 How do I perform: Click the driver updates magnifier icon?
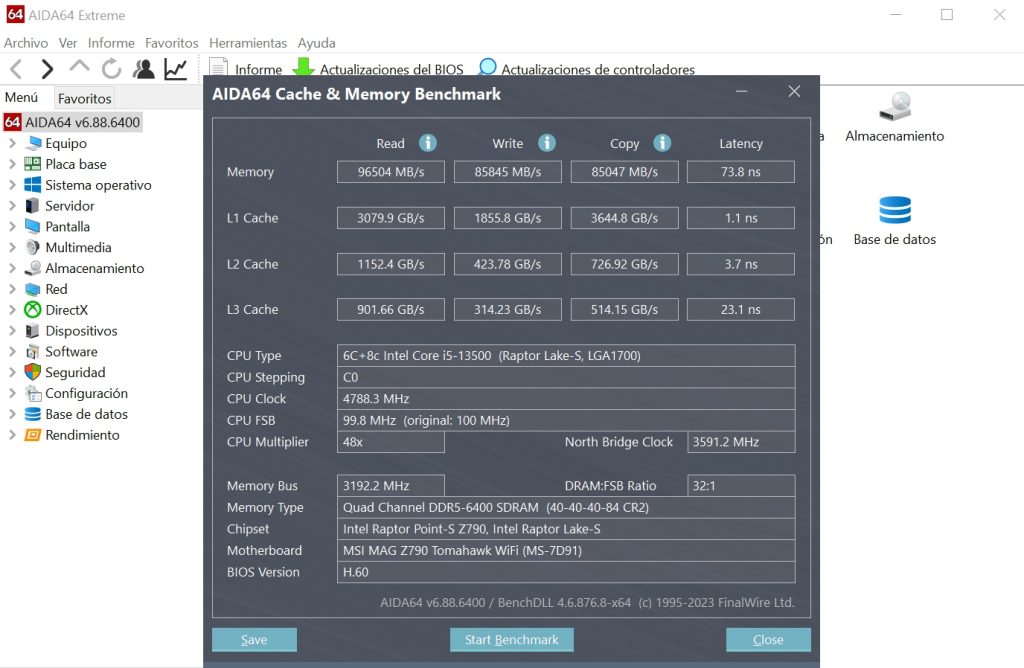[x=487, y=67]
